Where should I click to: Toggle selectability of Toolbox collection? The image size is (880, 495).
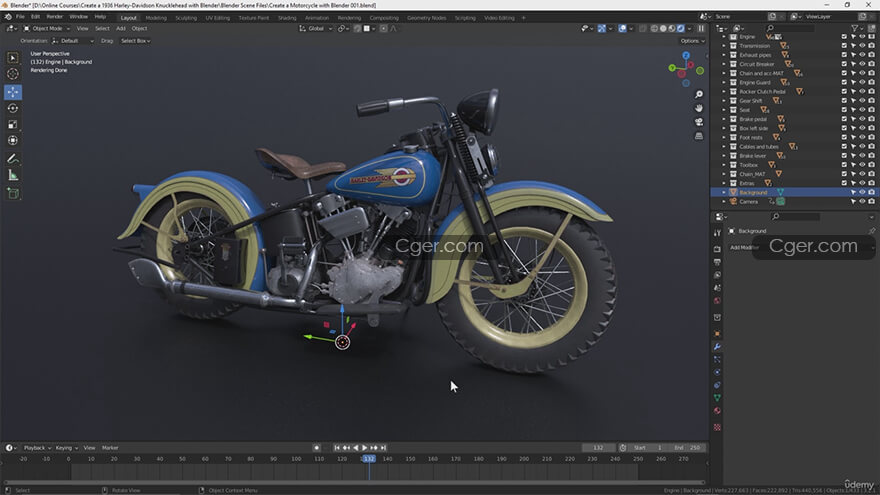tap(854, 165)
